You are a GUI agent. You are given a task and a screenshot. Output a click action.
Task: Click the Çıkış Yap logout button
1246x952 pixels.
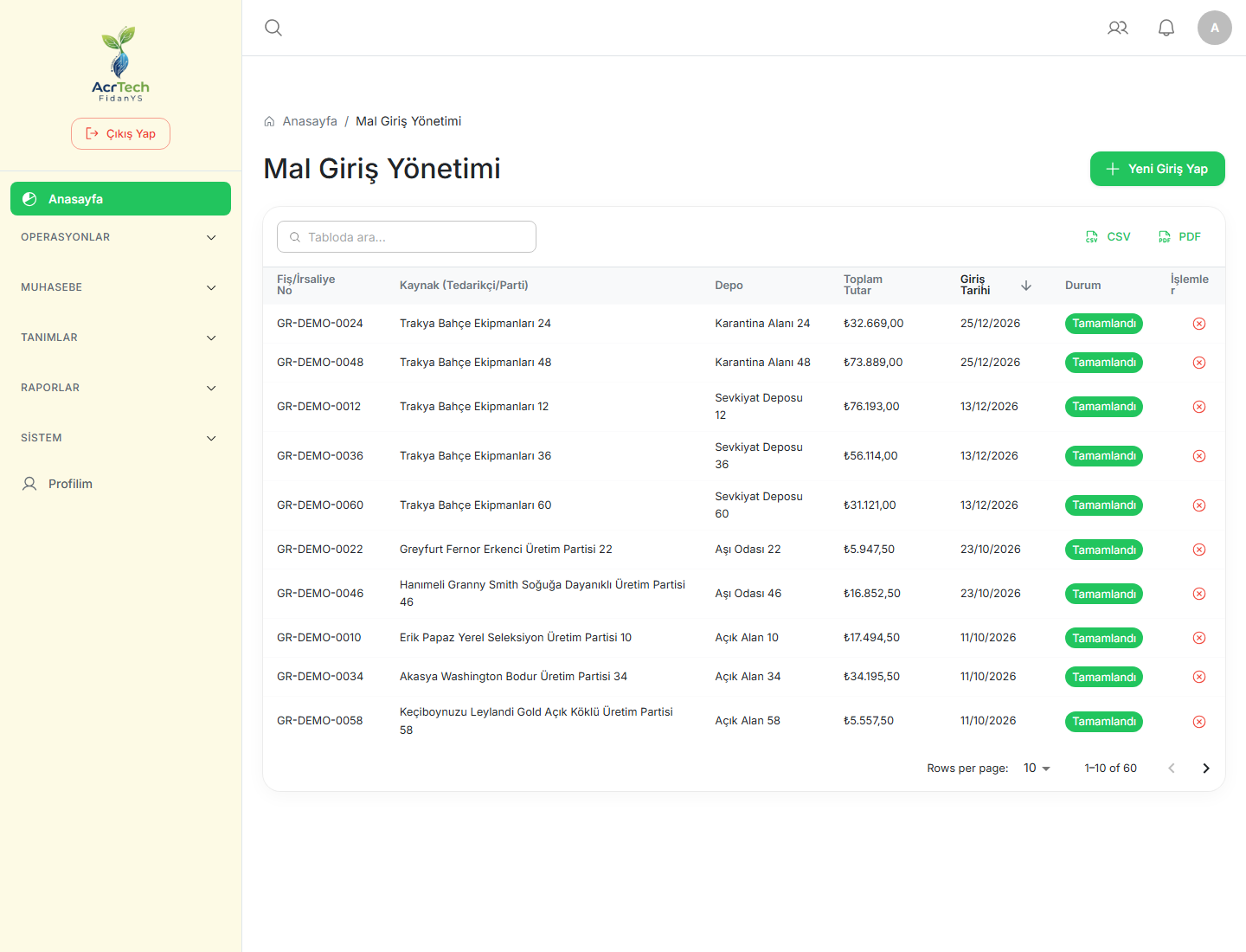pyautogui.click(x=120, y=134)
